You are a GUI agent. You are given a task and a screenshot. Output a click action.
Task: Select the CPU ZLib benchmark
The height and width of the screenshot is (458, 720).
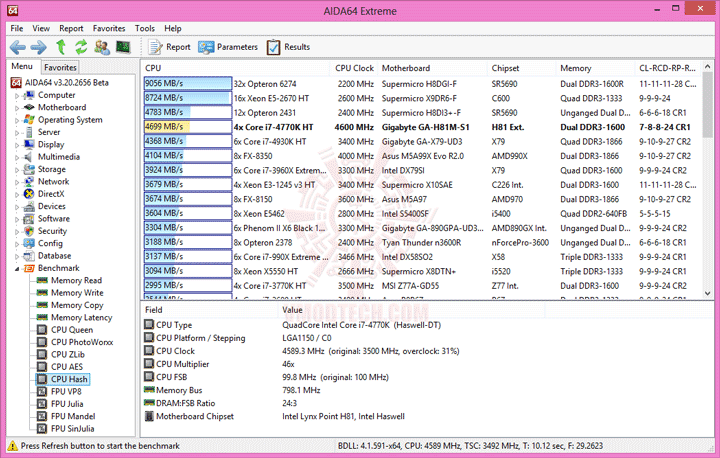coord(68,355)
